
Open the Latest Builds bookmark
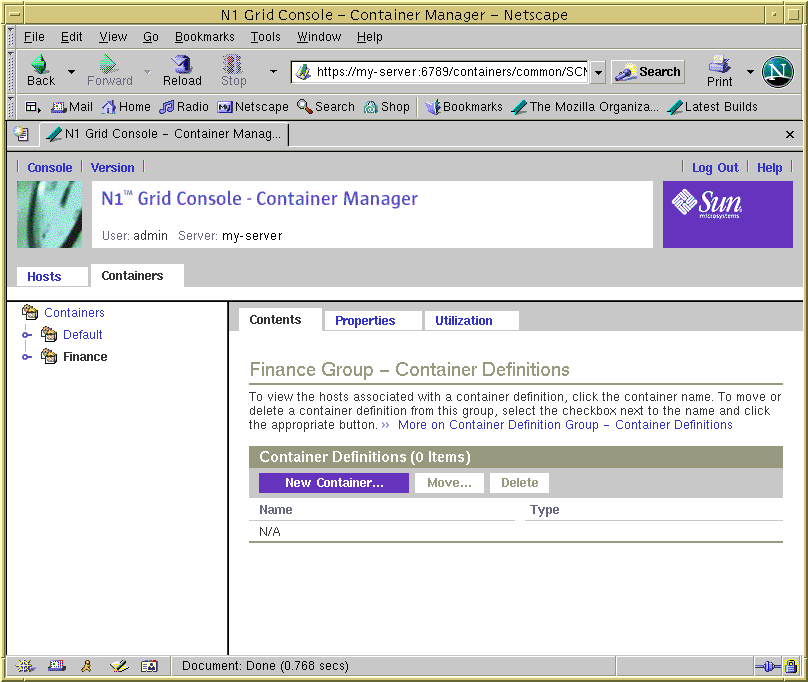pyautogui.click(x=712, y=107)
